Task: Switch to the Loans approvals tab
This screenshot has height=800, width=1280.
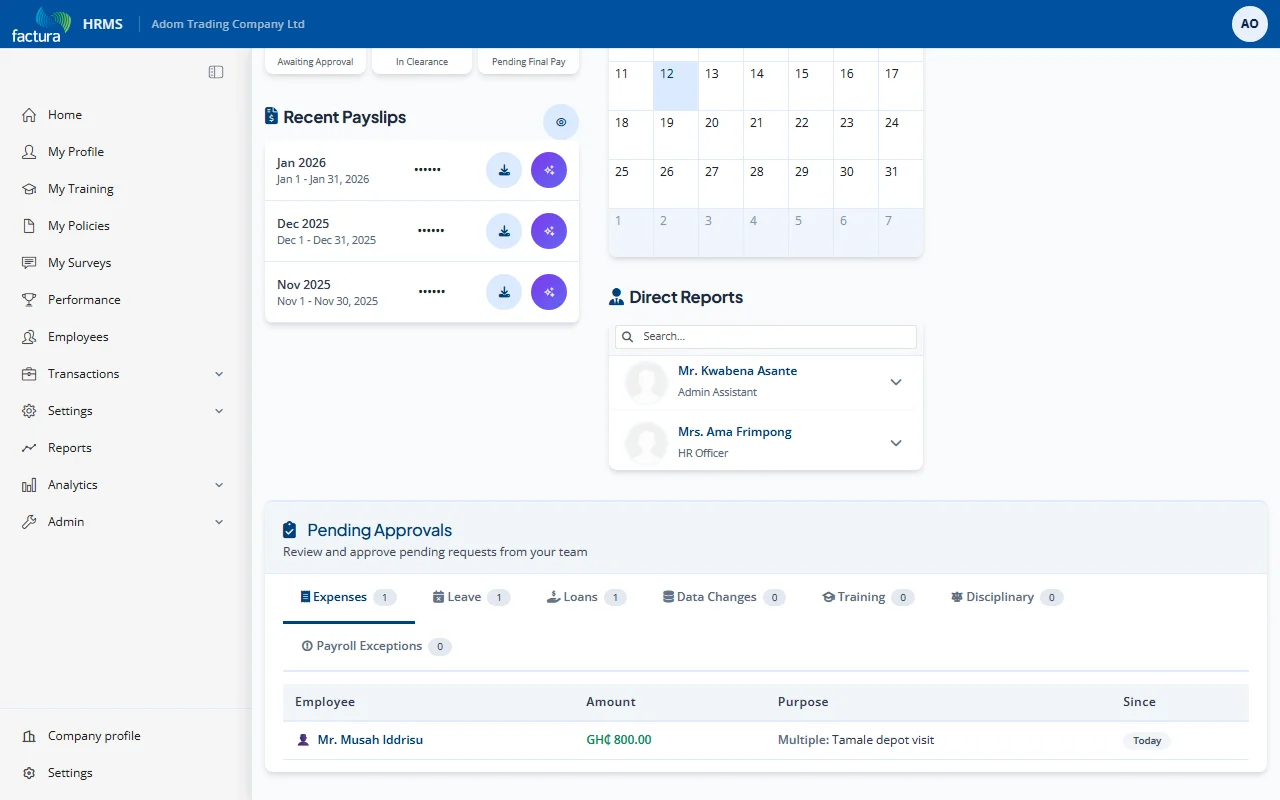Action: point(586,597)
